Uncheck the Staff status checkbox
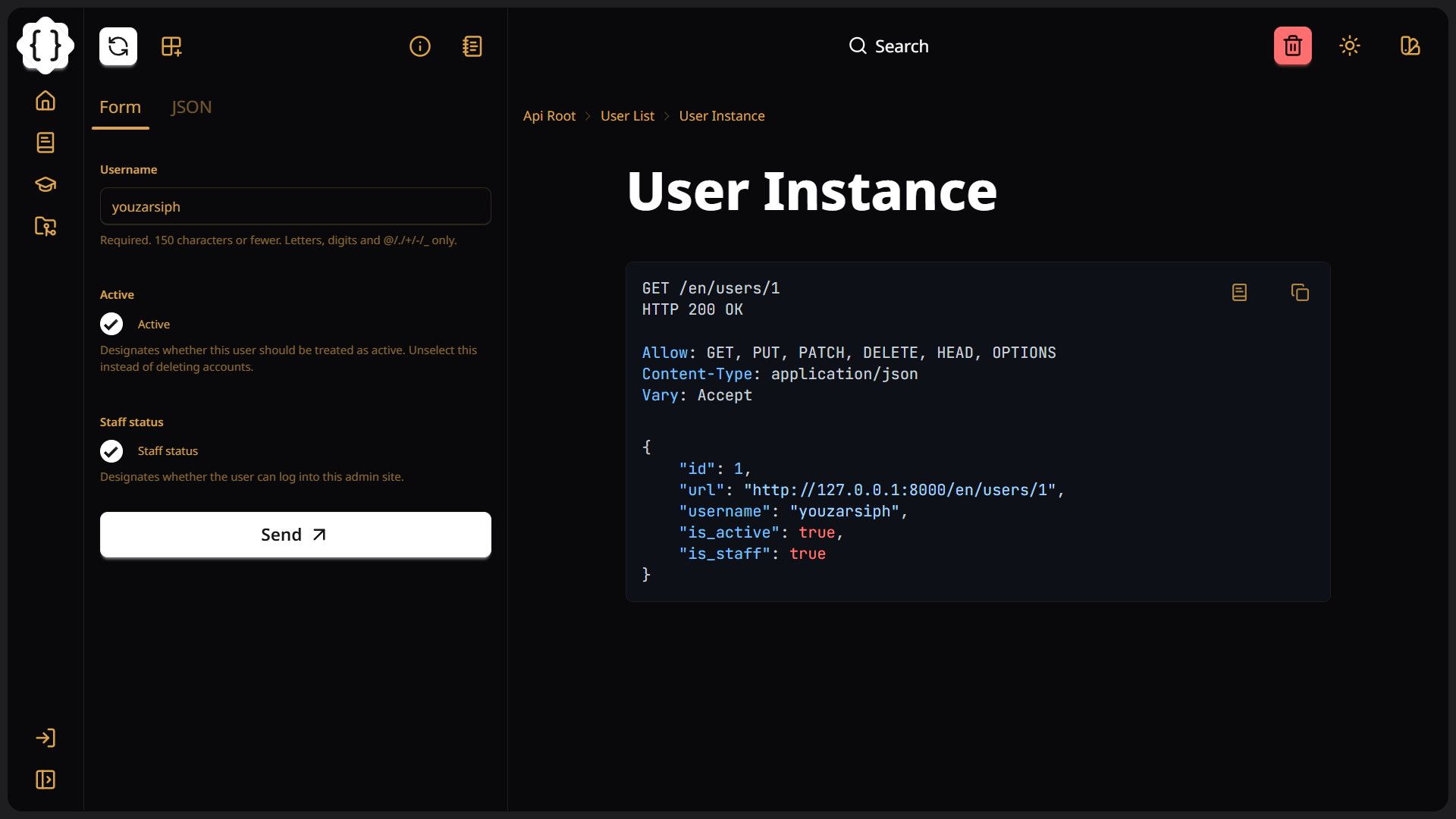Viewport: 1456px width, 819px height. [111, 451]
